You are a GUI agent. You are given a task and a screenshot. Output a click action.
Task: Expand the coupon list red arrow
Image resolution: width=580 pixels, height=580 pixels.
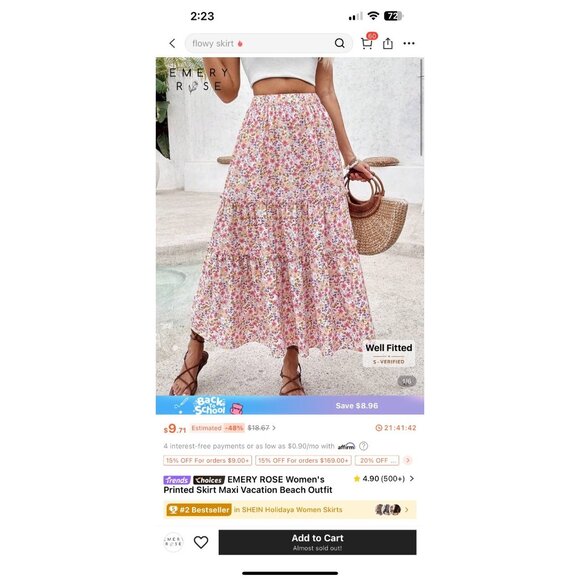click(408, 460)
